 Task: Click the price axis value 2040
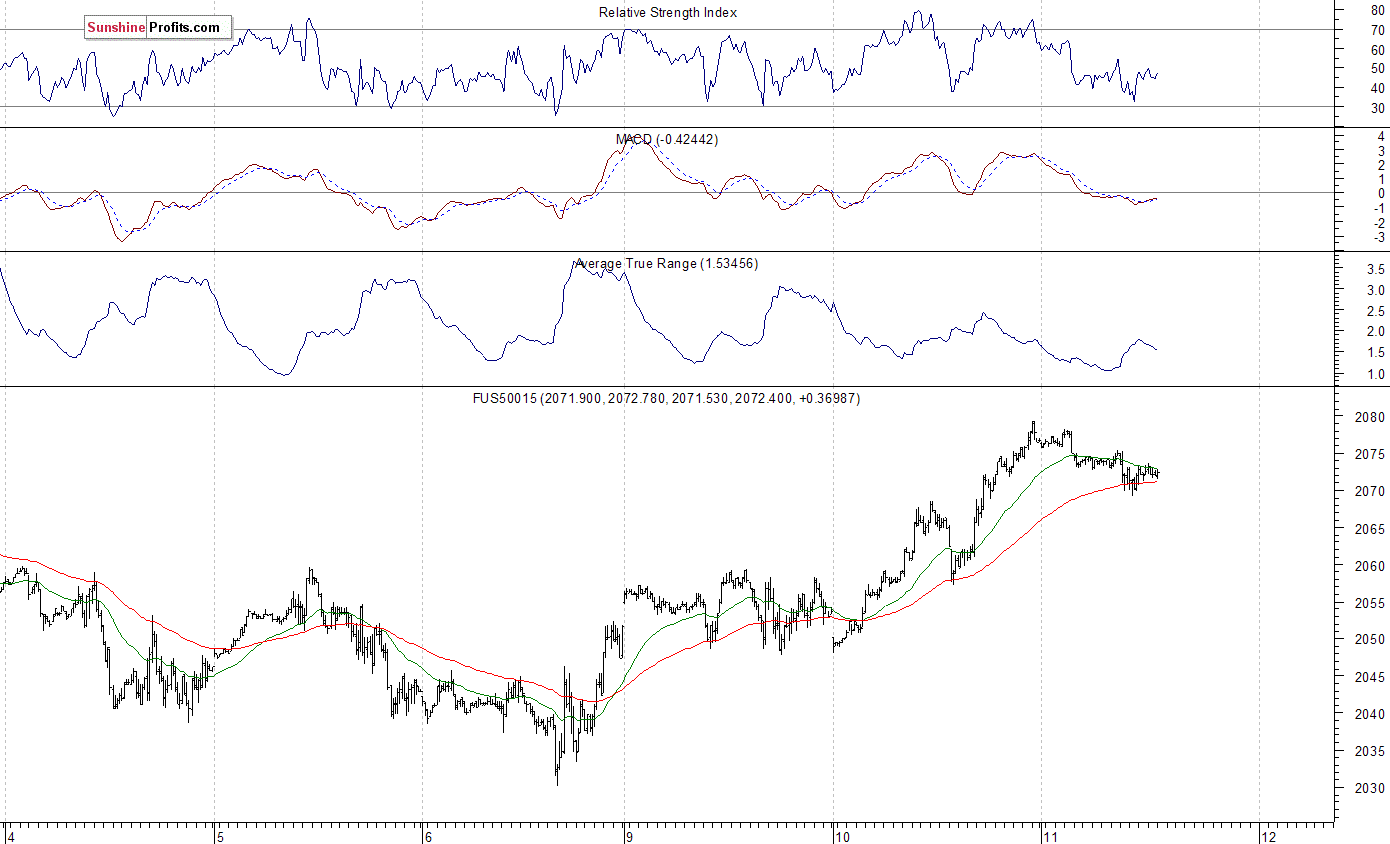tap(1371, 714)
